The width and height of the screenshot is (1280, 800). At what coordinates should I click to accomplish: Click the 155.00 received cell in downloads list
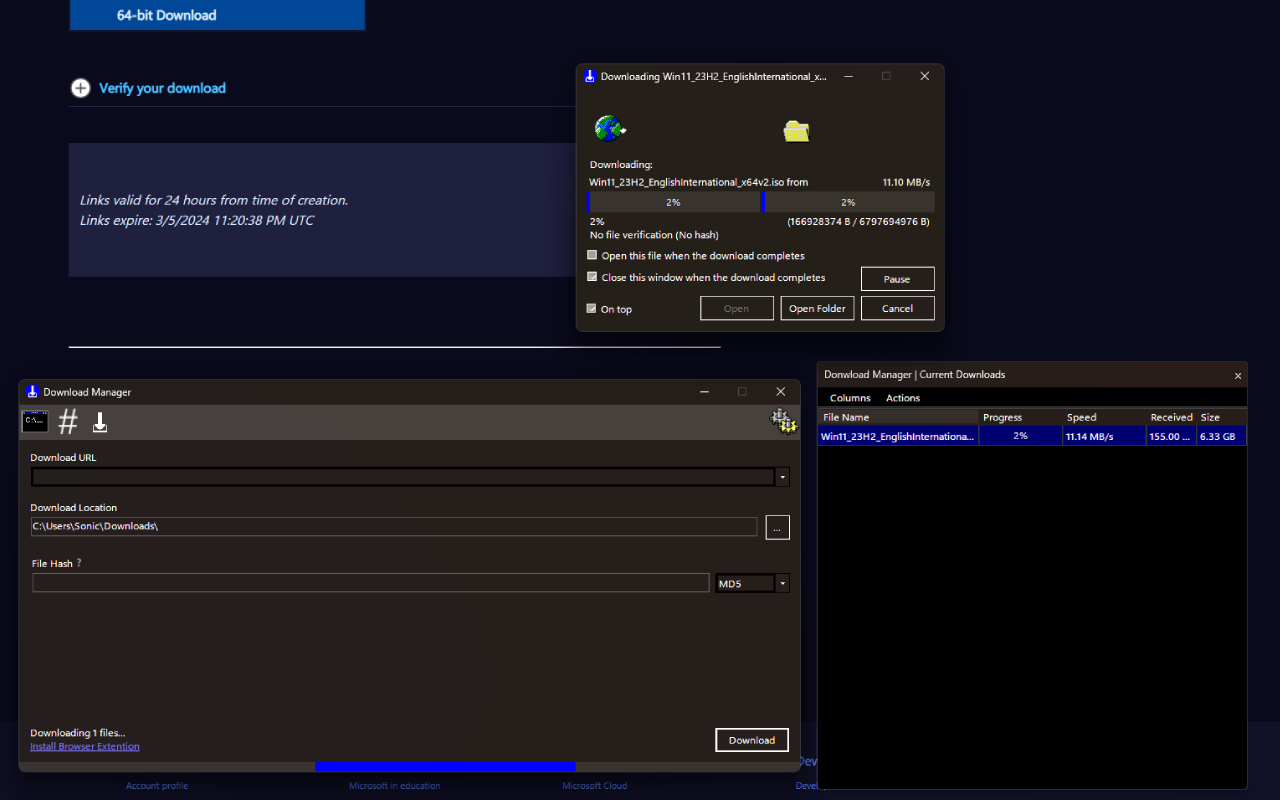pyautogui.click(x=1171, y=436)
